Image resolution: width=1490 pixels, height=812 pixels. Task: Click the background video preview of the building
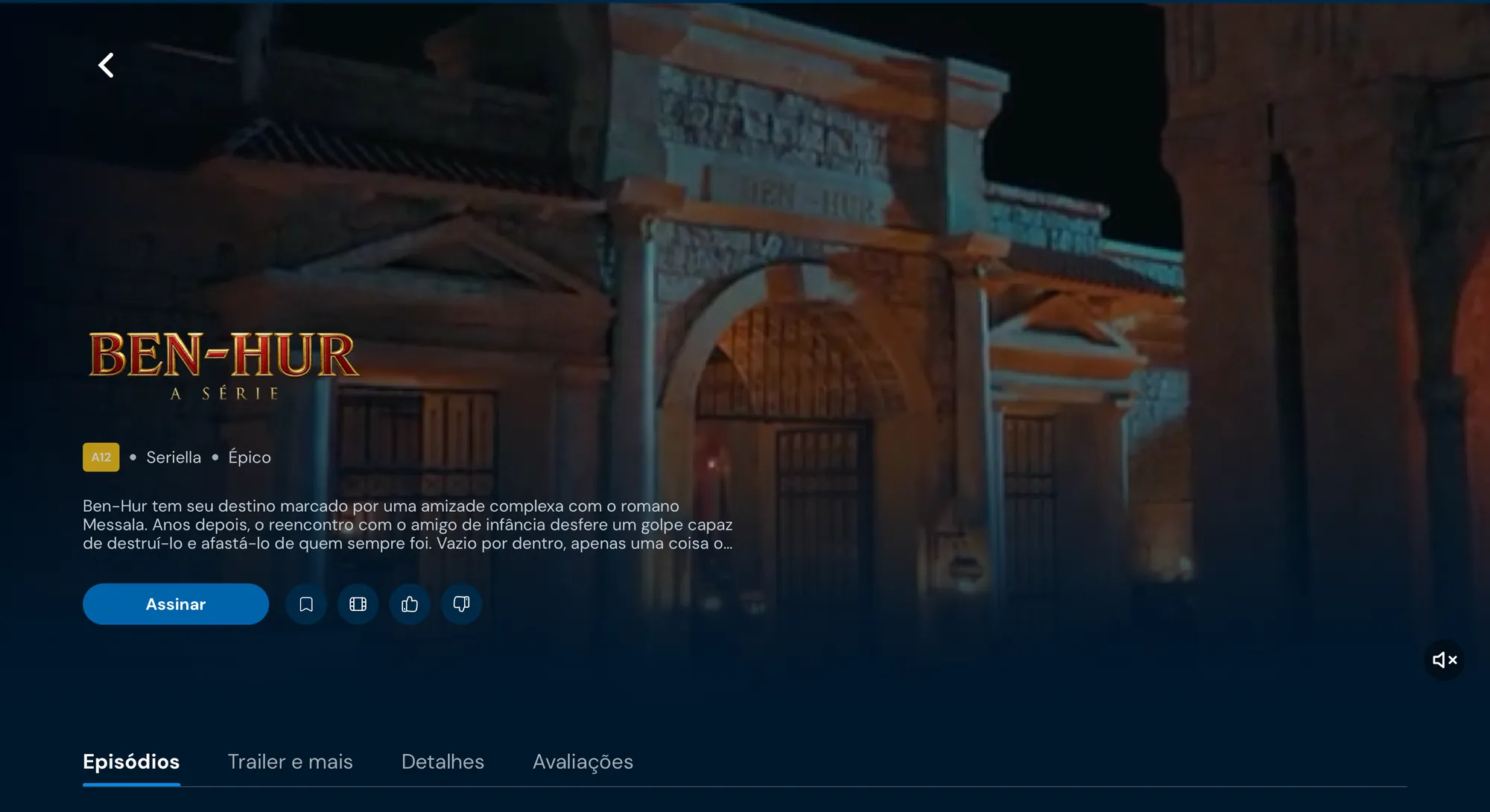pyautogui.click(x=968, y=335)
